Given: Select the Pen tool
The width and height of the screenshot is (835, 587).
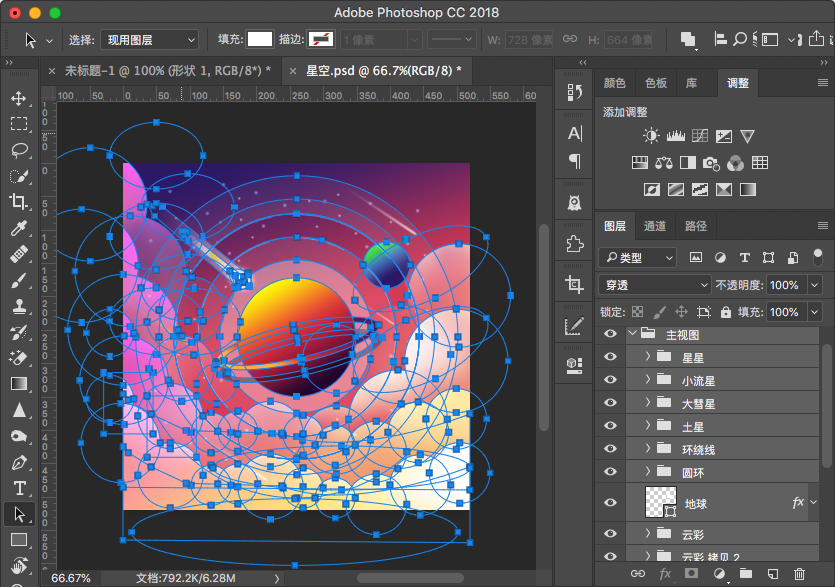Looking at the screenshot, I should coord(19,462).
